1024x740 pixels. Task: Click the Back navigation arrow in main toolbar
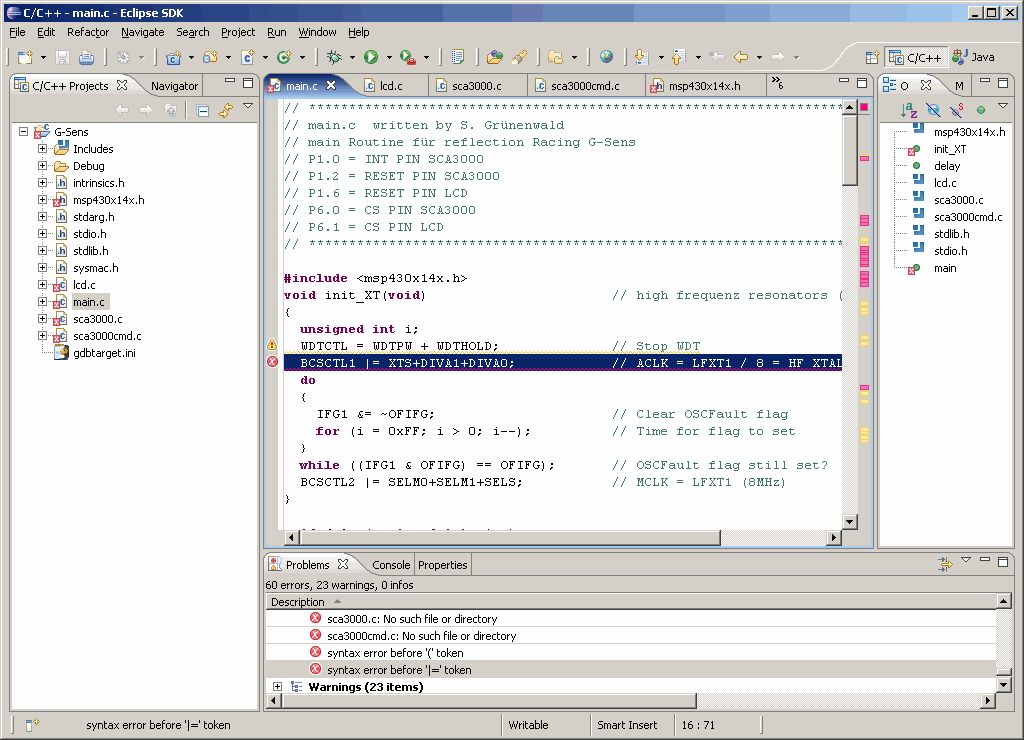pyautogui.click(x=741, y=57)
